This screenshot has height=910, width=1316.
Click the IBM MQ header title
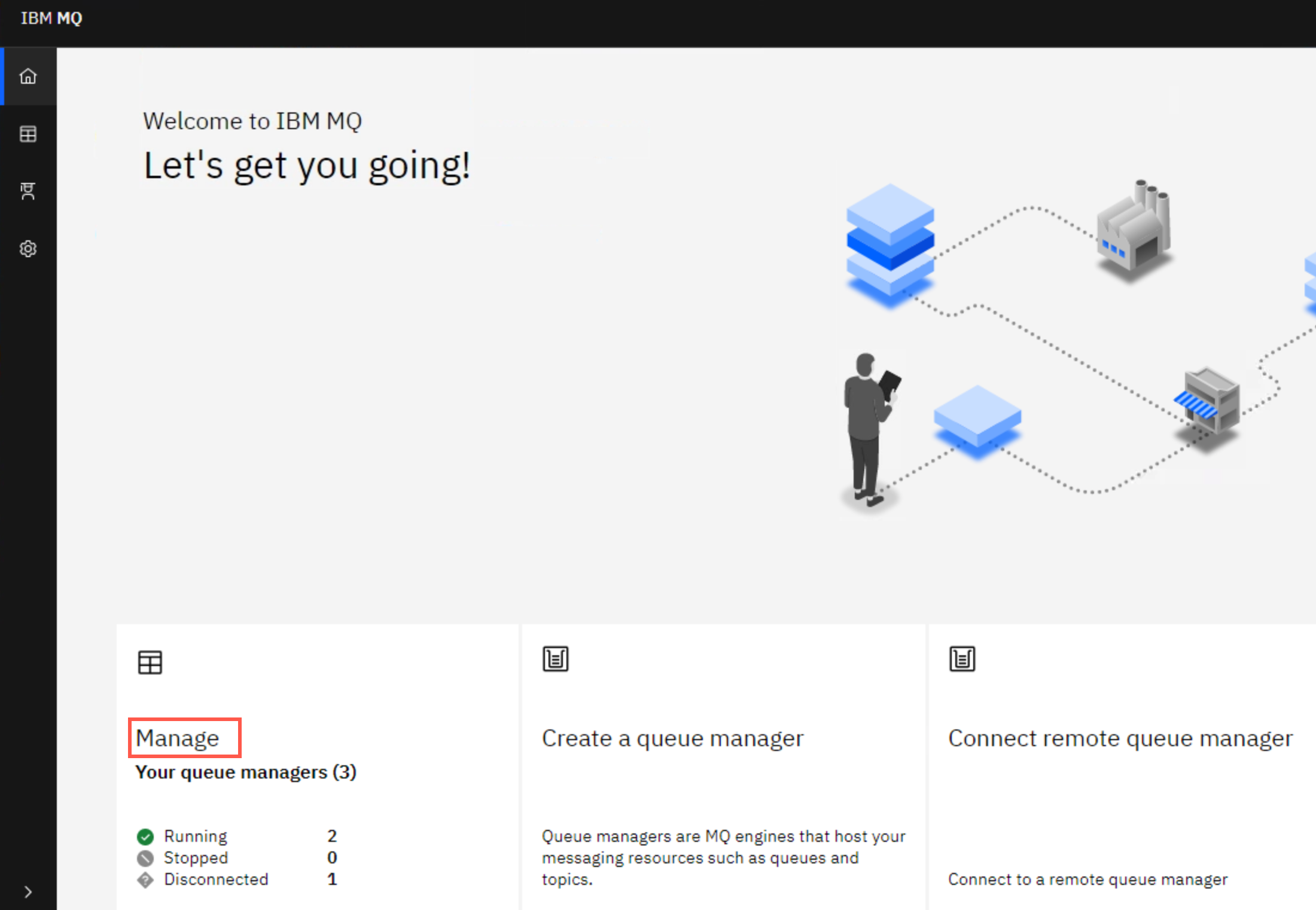tap(51, 18)
